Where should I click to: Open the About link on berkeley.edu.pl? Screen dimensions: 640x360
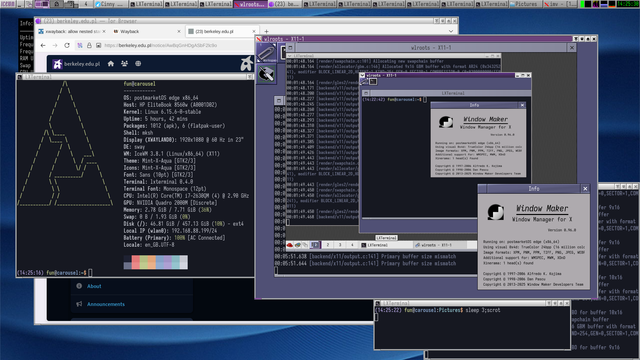point(94,286)
